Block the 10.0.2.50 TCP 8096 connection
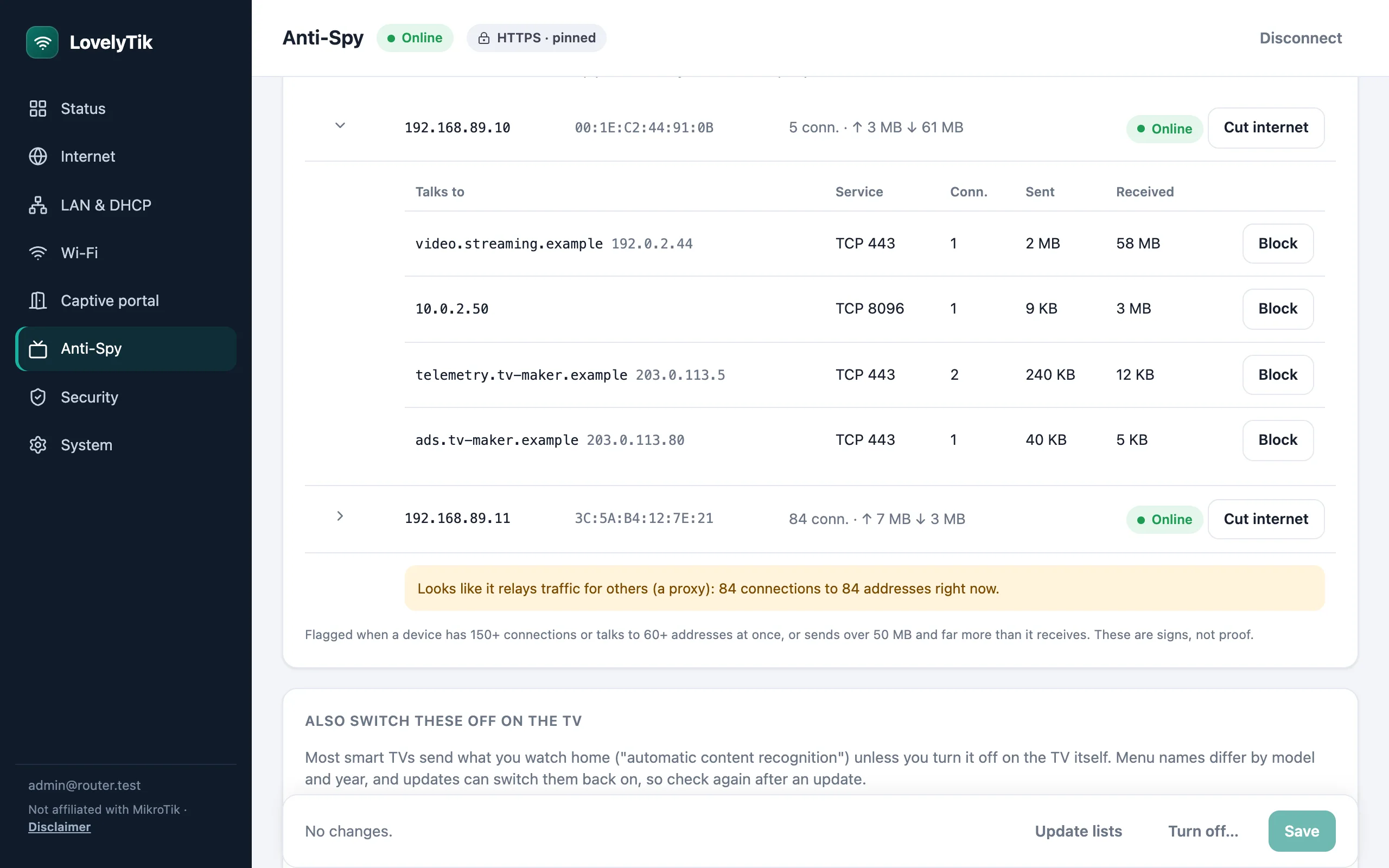The width and height of the screenshot is (1389, 868). [1278, 309]
